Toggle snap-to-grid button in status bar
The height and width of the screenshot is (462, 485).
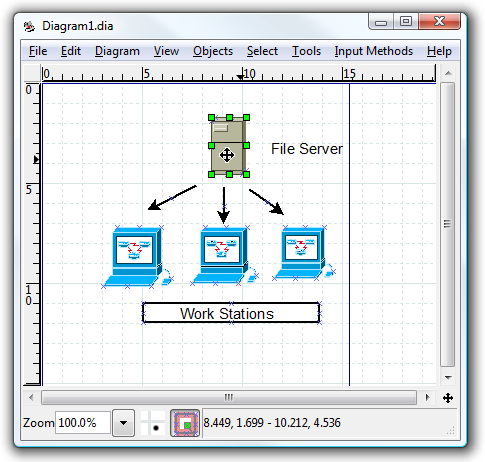153,423
